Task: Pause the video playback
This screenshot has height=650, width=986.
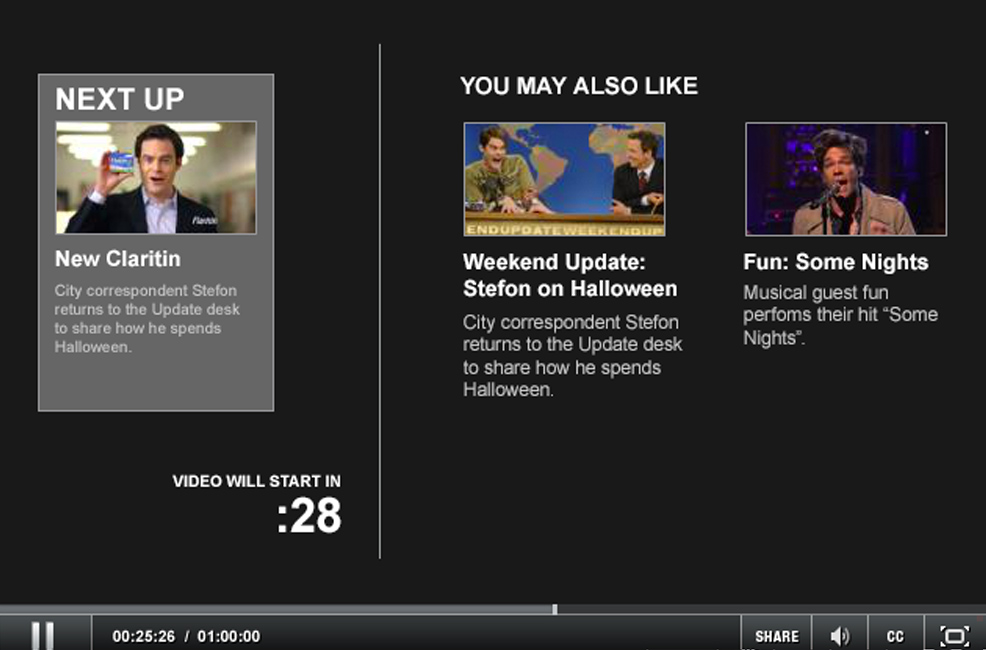Action: [x=43, y=636]
